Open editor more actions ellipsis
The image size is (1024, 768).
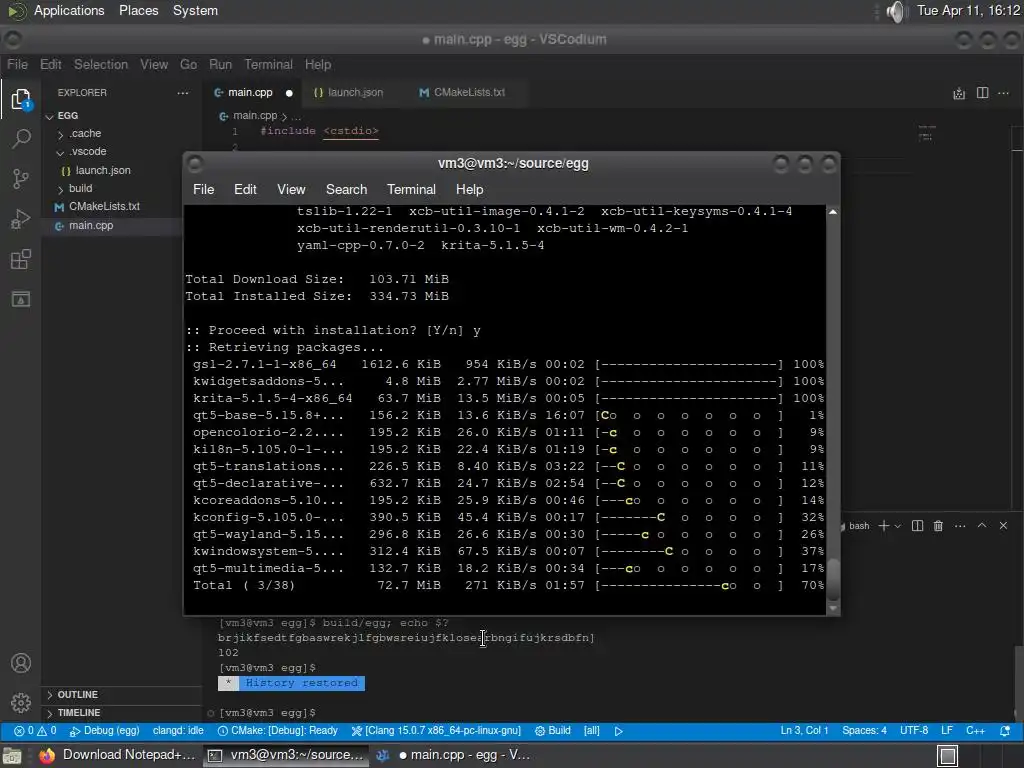[1004, 93]
